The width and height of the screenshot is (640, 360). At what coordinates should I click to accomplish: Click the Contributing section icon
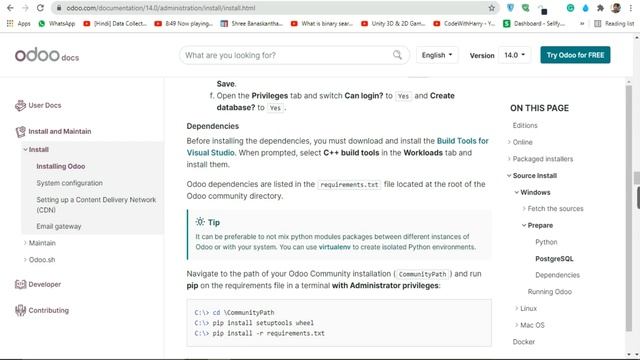tap(20, 310)
